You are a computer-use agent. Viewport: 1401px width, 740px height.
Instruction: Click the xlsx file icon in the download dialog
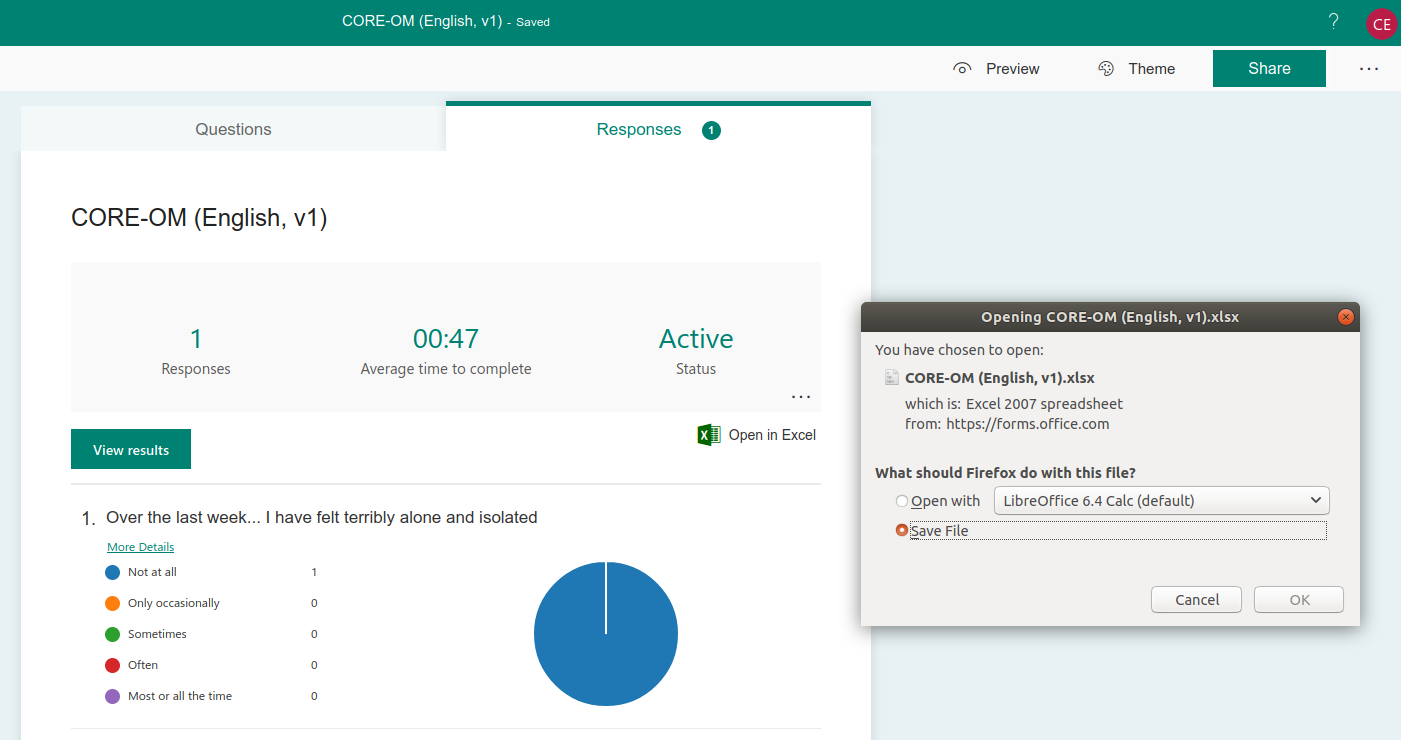pos(893,377)
